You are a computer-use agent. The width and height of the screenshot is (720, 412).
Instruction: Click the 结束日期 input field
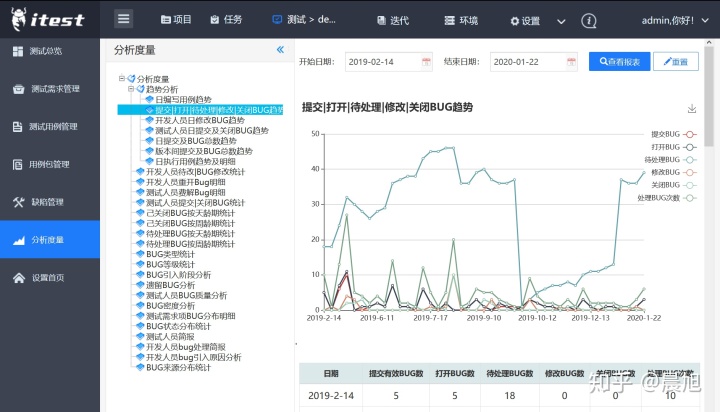click(x=534, y=62)
